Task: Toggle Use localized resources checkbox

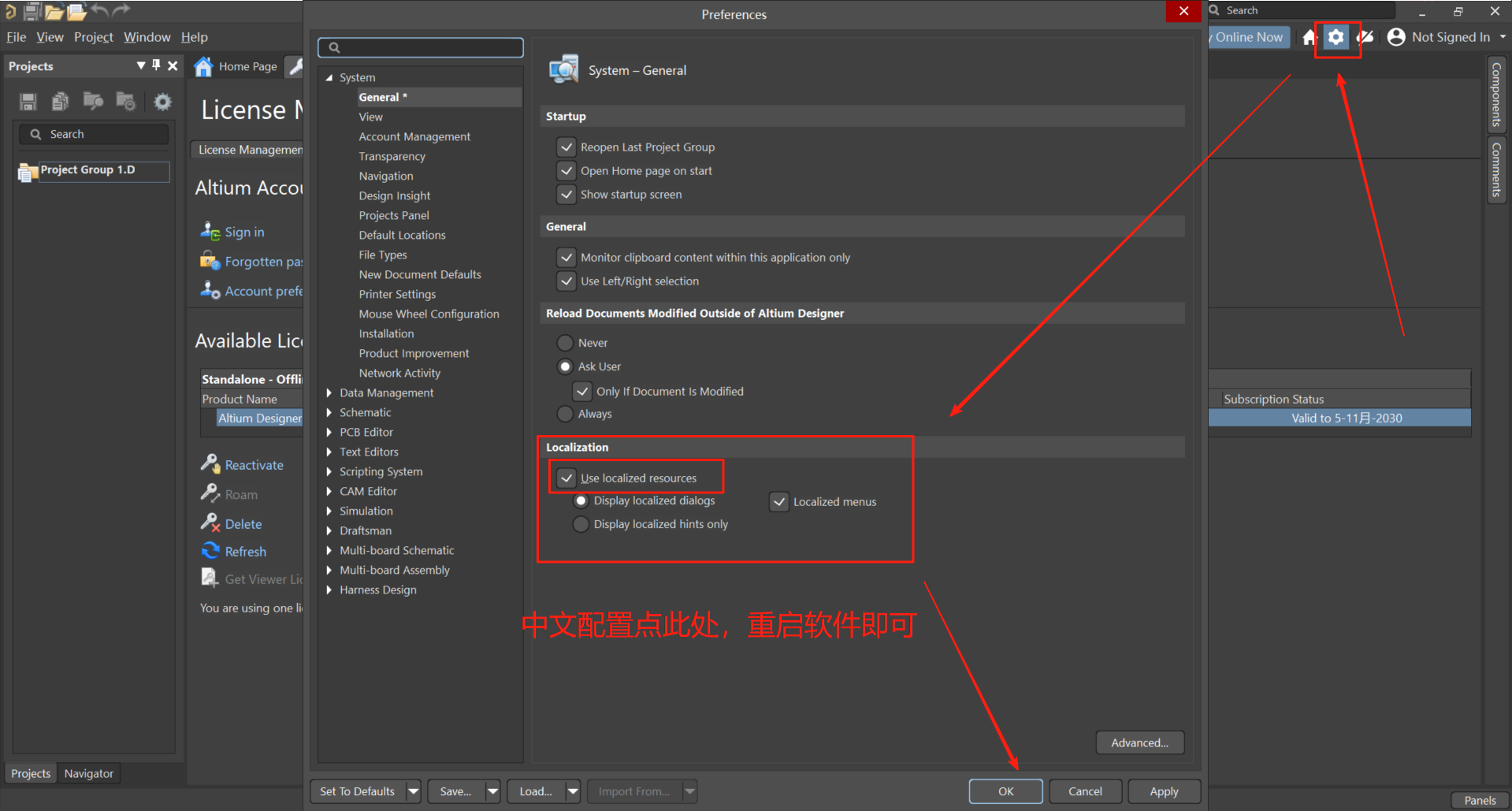Action: [566, 478]
